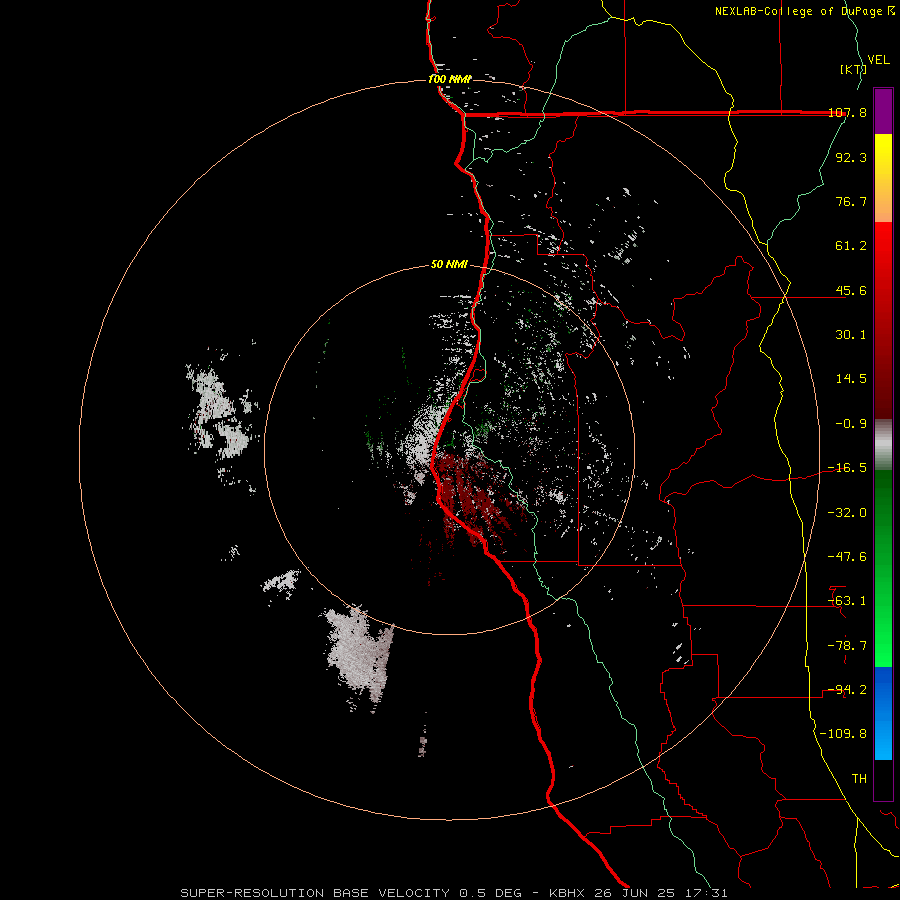This screenshot has height=900, width=900.
Task: Click the 92.3 velocity scale value
Action: tap(851, 157)
